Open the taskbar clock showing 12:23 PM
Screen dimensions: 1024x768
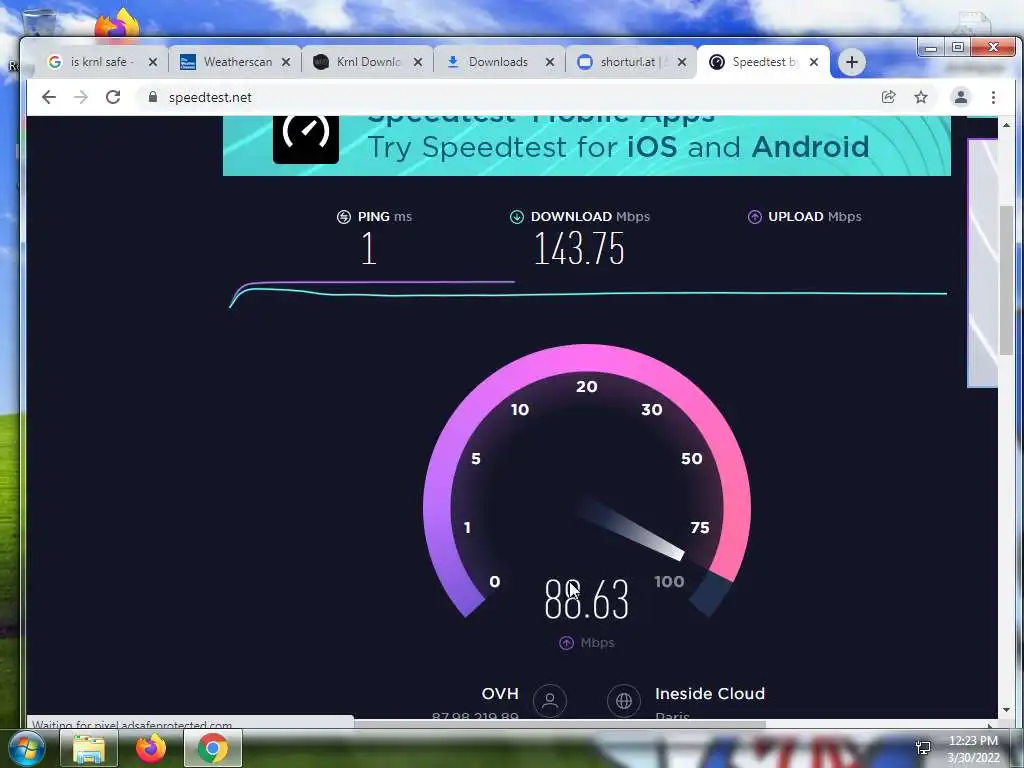click(973, 749)
